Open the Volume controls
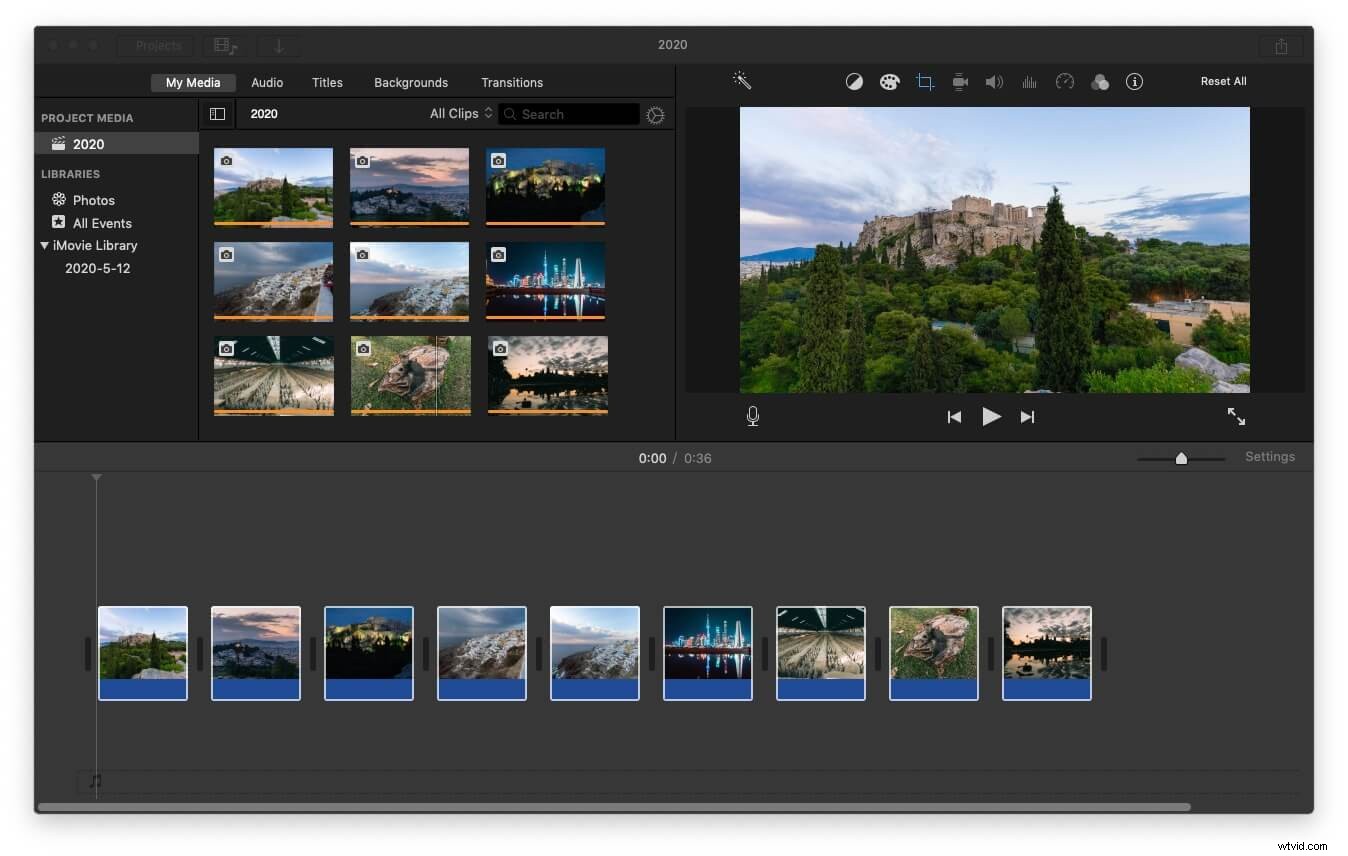This screenshot has width=1348, height=856. pyautogui.click(x=994, y=81)
